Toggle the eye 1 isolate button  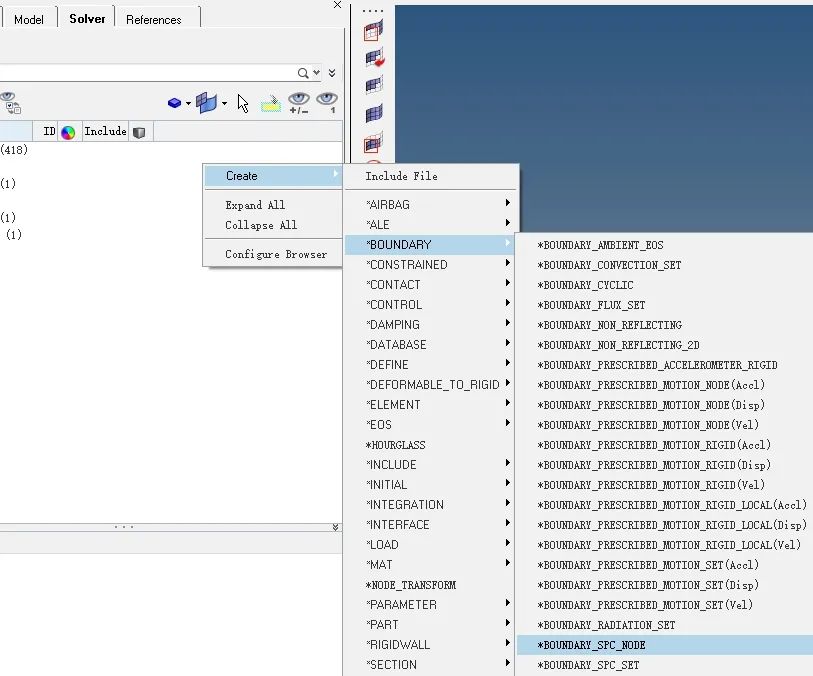(327, 103)
